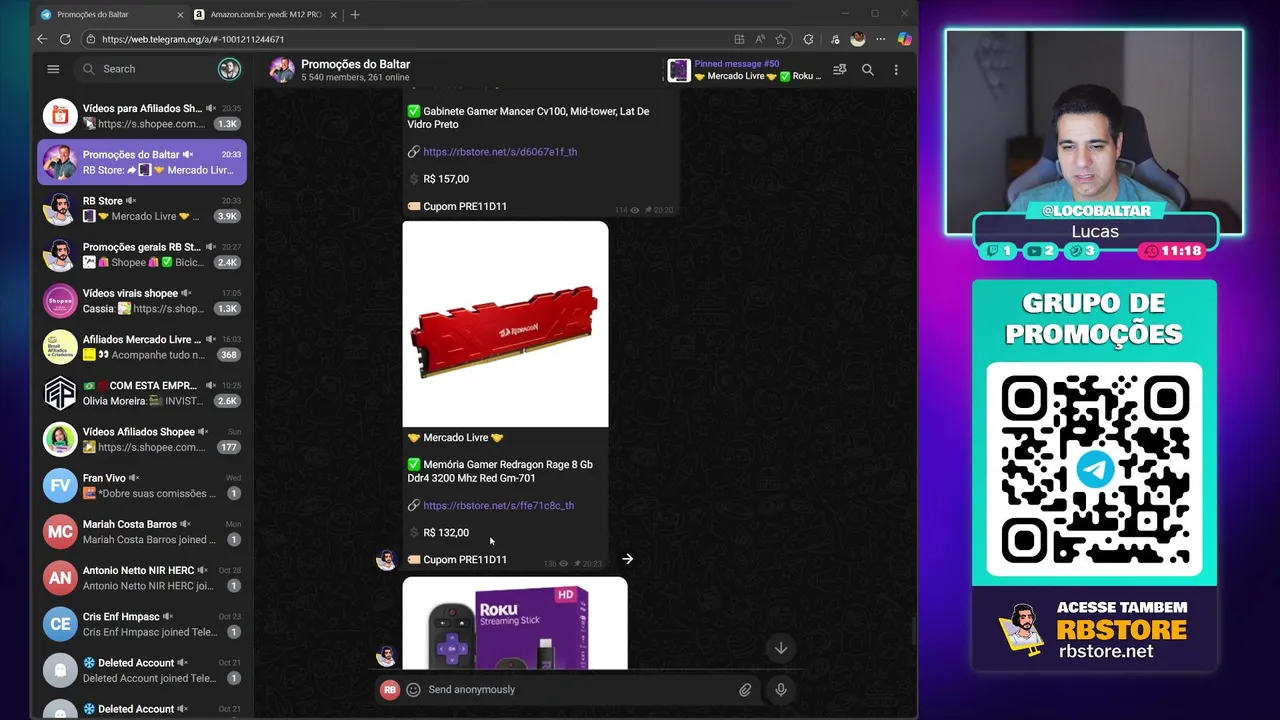
Task: Open the browser profile avatar
Action: [x=857, y=39]
